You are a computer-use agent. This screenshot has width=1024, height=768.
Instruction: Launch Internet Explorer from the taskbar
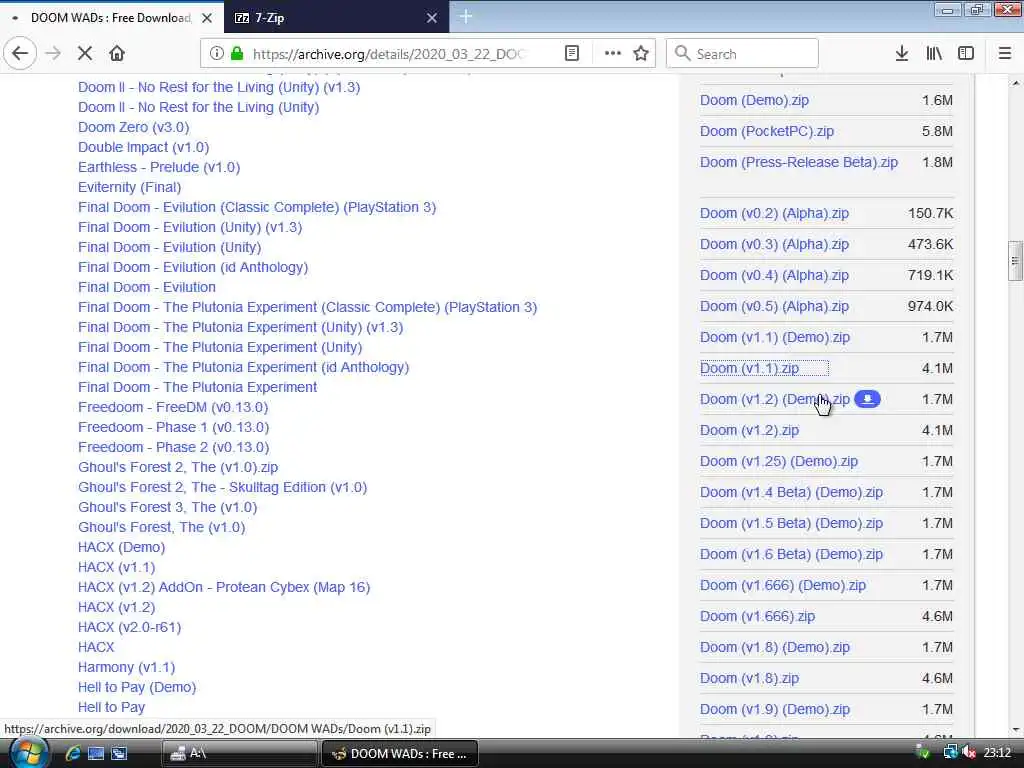(72, 754)
